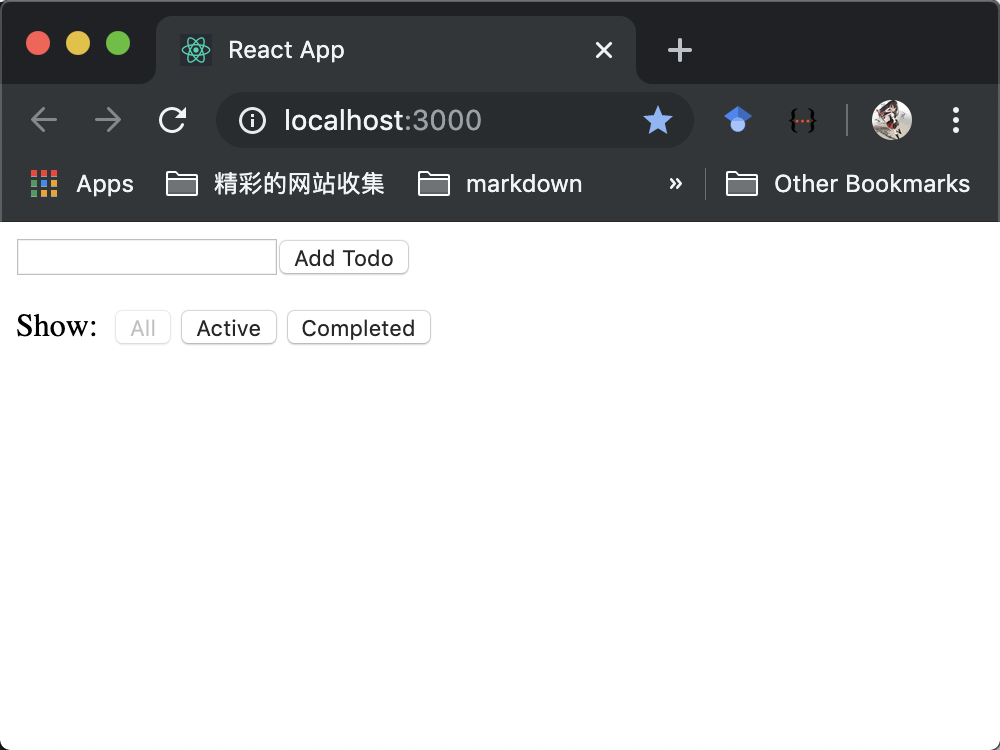Open the Other Bookmarks folder
The image size is (1000, 750).
[x=848, y=184]
